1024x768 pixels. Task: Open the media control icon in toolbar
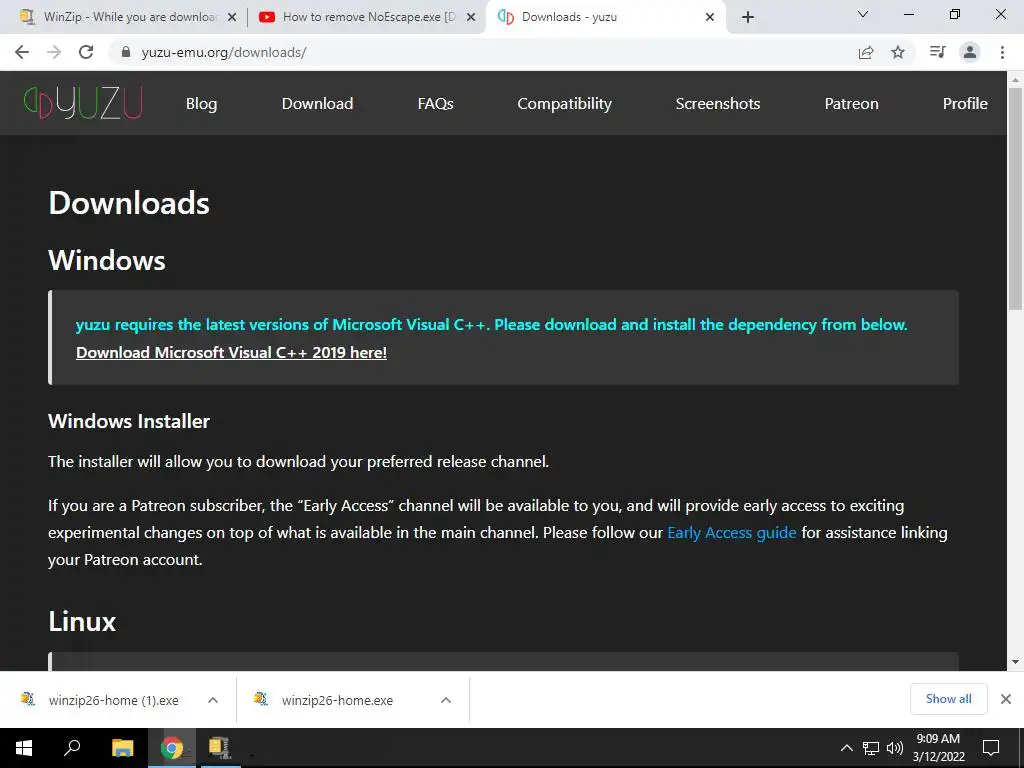pos(937,52)
